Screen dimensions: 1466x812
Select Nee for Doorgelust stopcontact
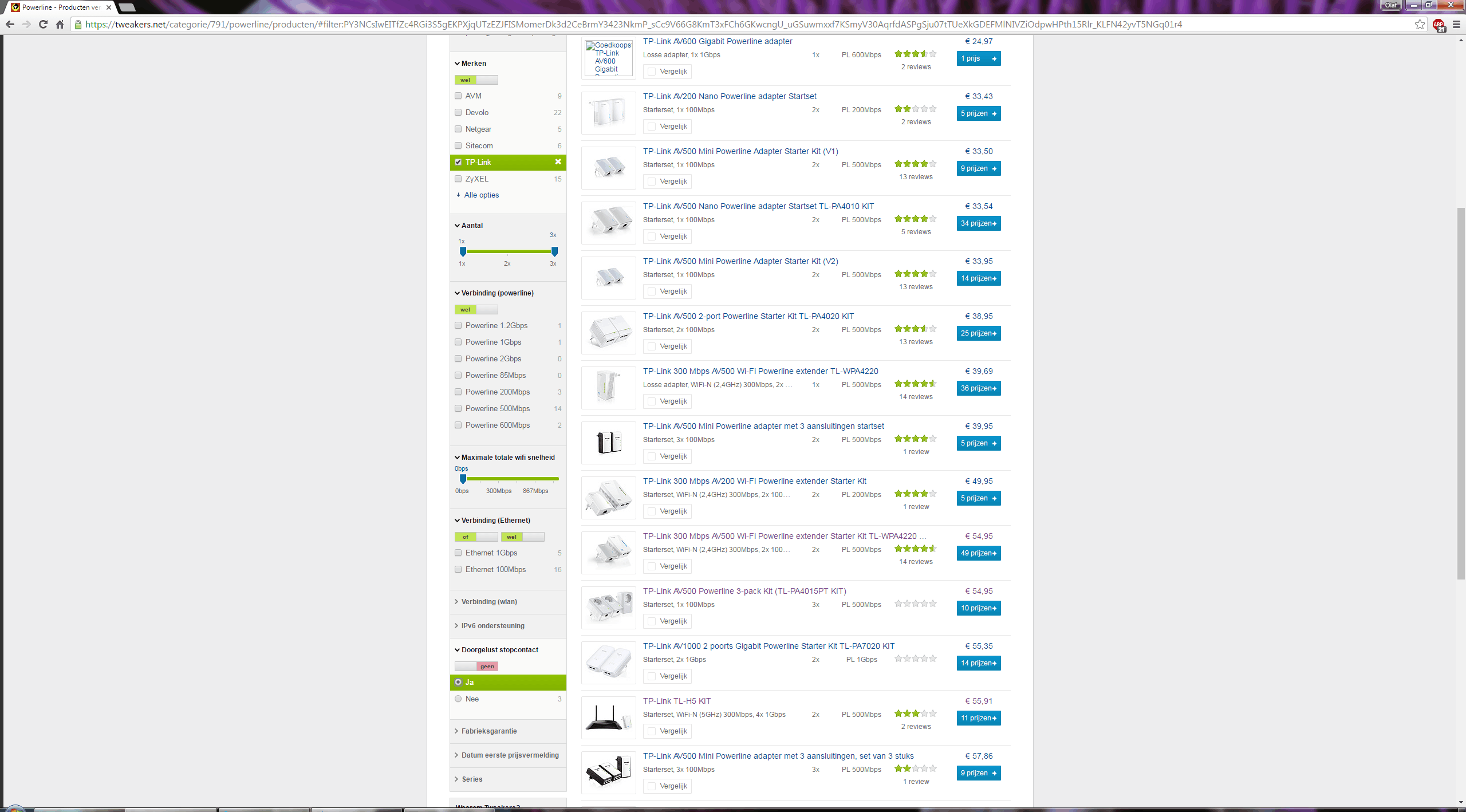[458, 699]
